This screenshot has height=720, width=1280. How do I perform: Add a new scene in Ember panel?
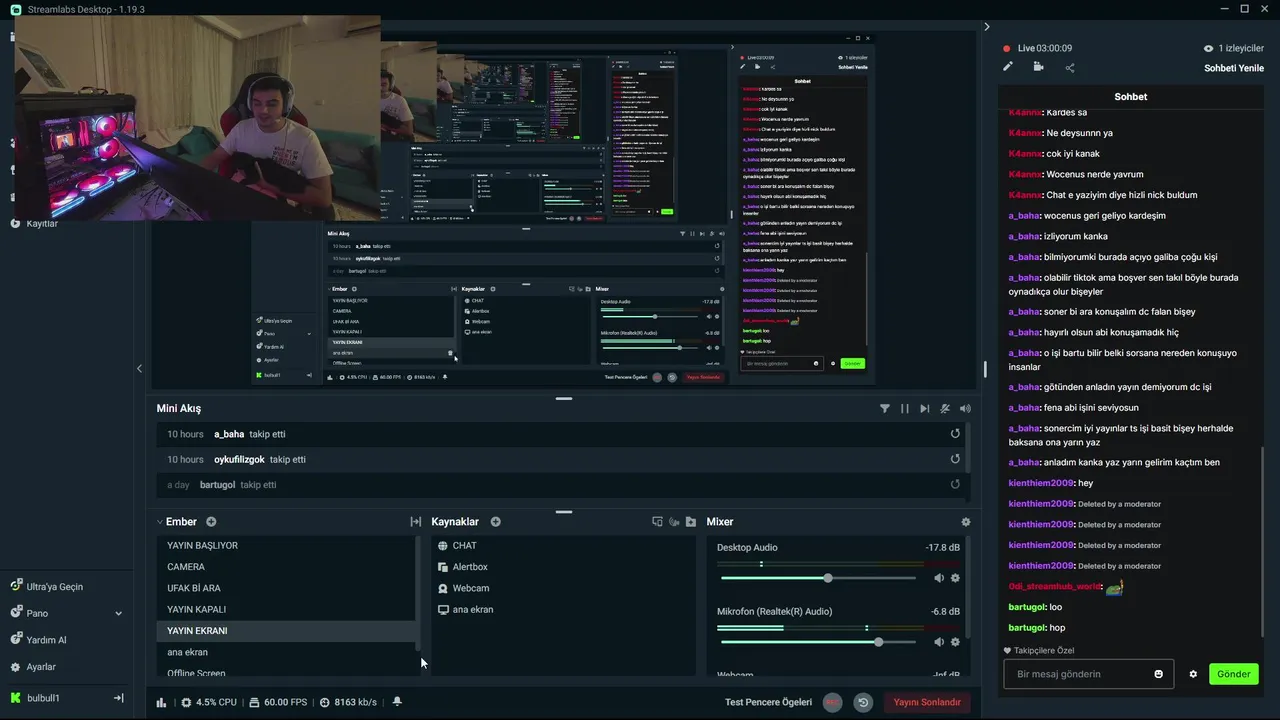(211, 522)
